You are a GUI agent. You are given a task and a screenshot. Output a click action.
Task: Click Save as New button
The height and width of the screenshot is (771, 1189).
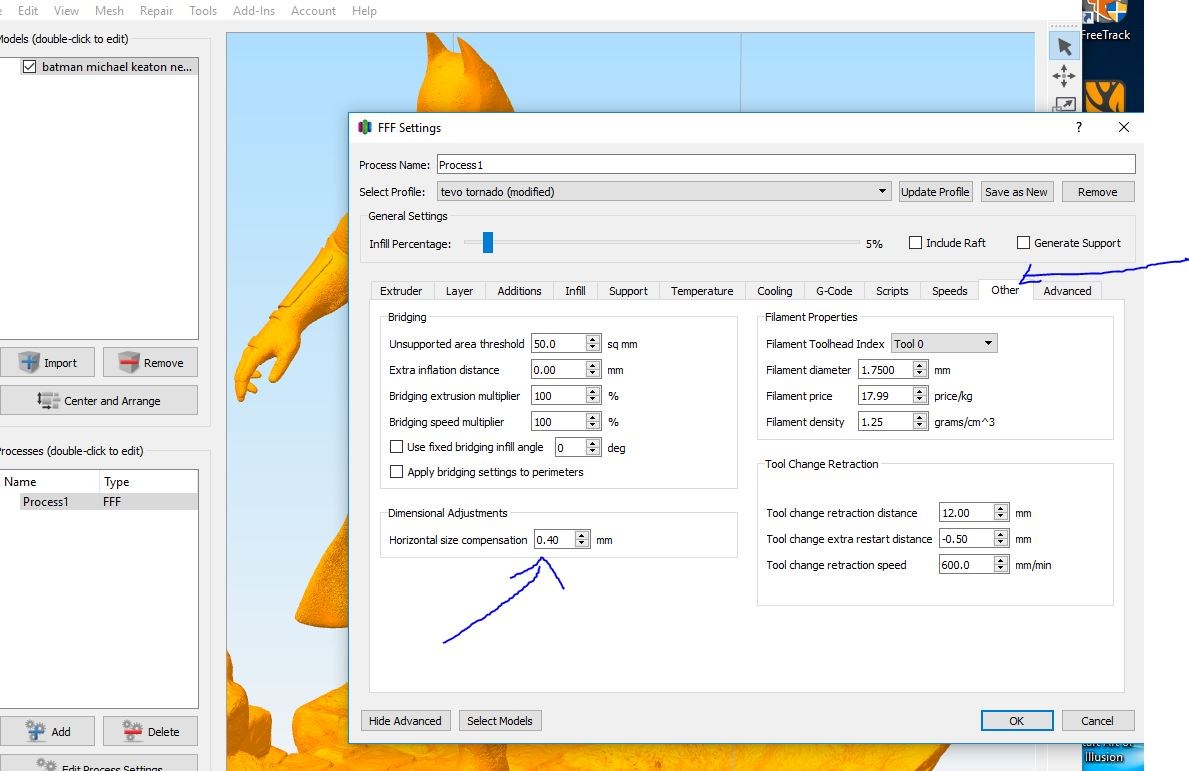1016,192
